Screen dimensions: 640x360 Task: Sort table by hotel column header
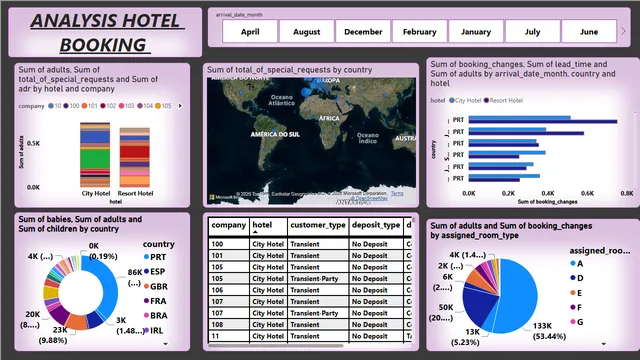pyautogui.click(x=268, y=225)
